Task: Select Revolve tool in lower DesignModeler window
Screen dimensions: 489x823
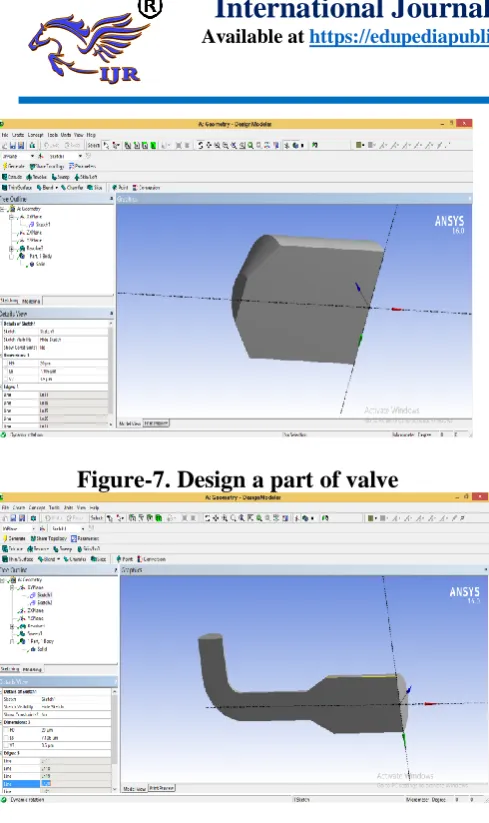Action: pyautogui.click(x=38, y=548)
